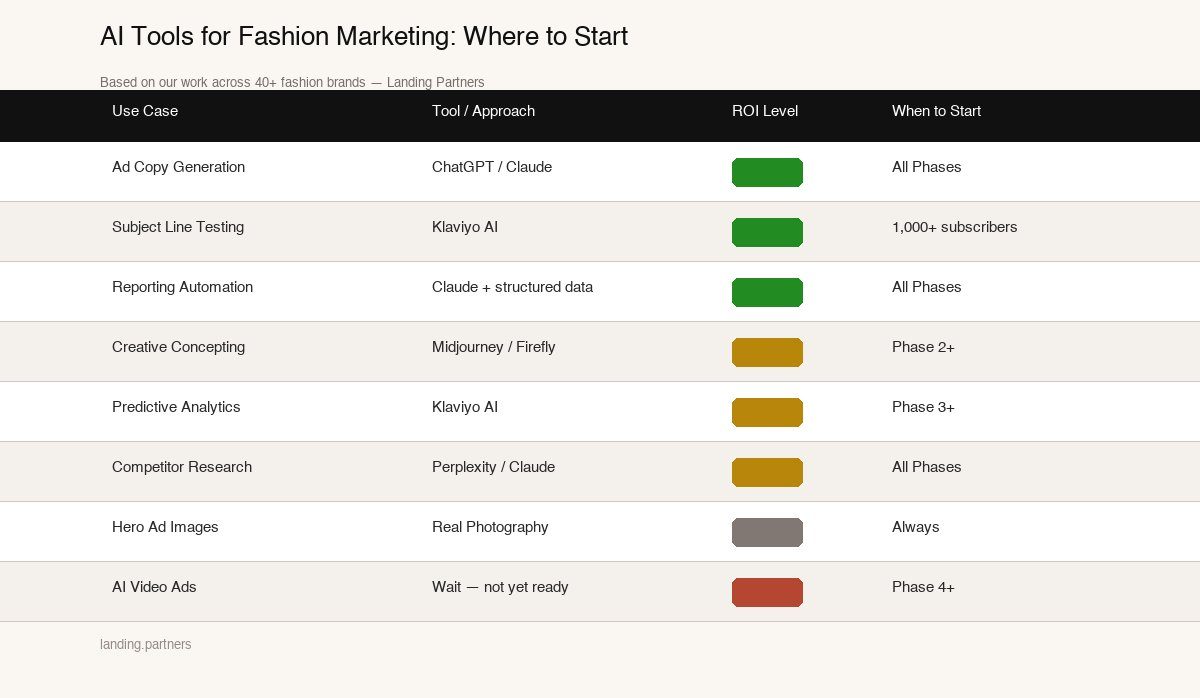Screen dimensions: 1200x698
Task: Click the Midjourney / Firefly cell
Action: point(494,347)
